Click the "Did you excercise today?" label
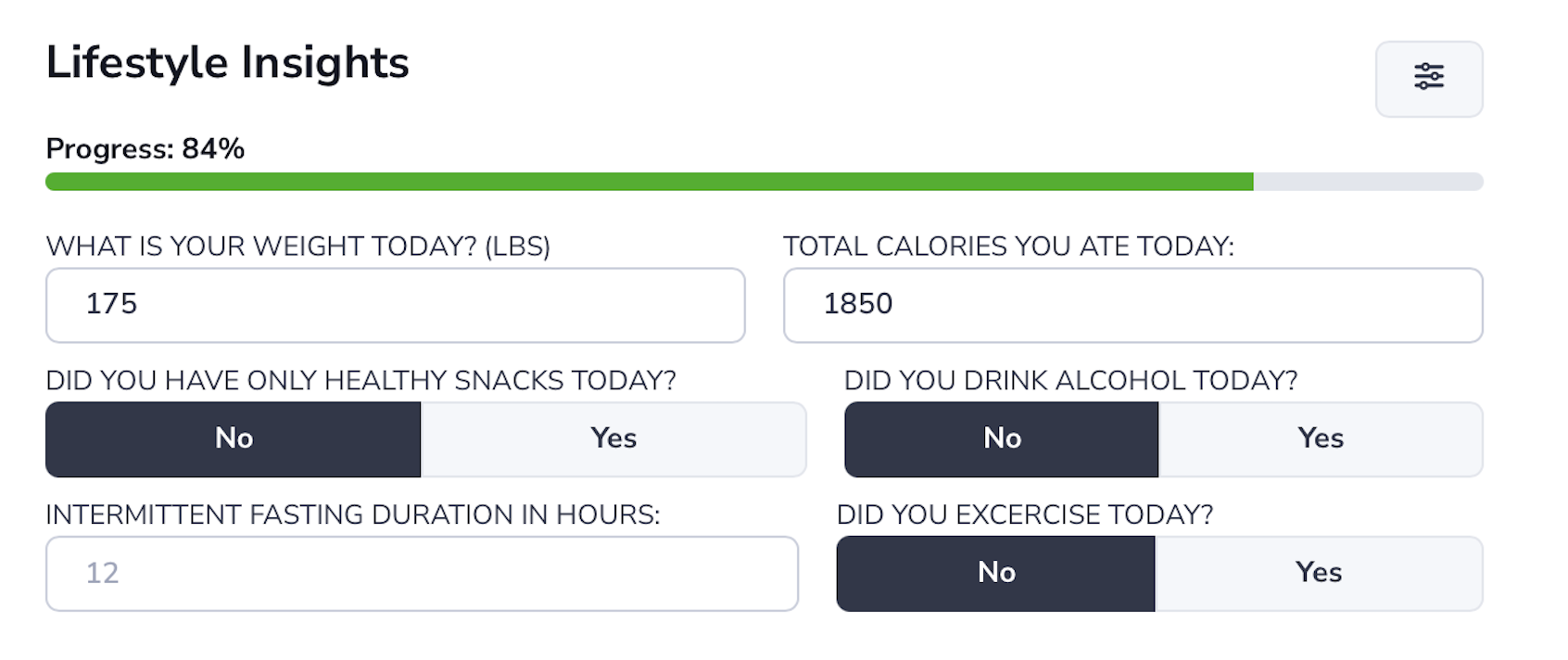This screenshot has width=1568, height=660. 1024,514
